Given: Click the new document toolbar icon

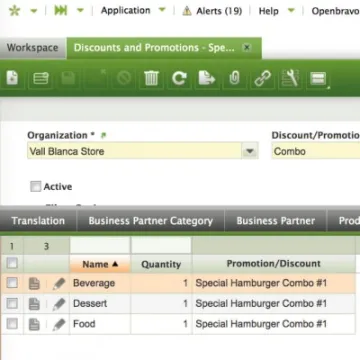Looking at the screenshot, I should 12,79.
